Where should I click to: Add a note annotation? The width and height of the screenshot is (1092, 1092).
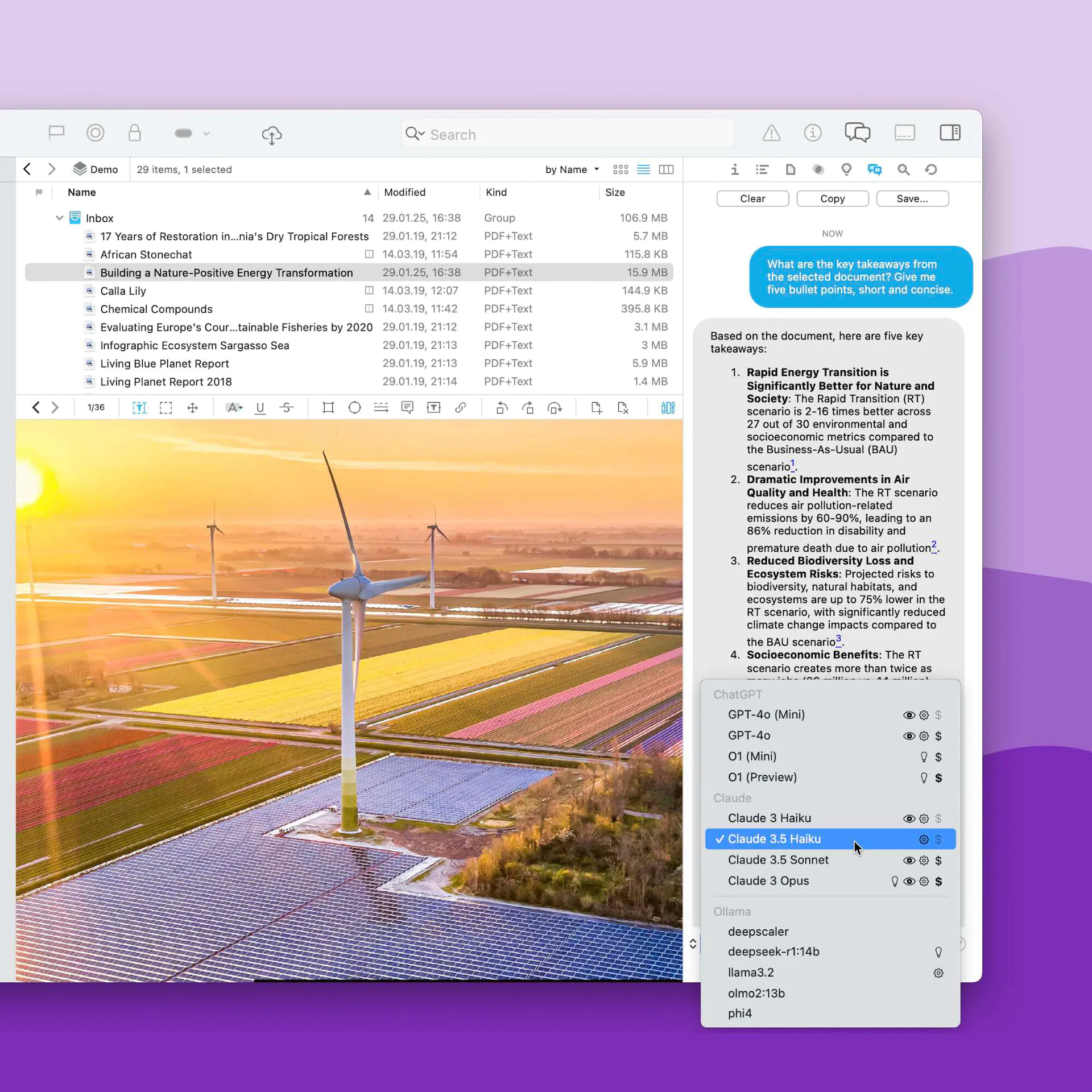click(x=407, y=408)
